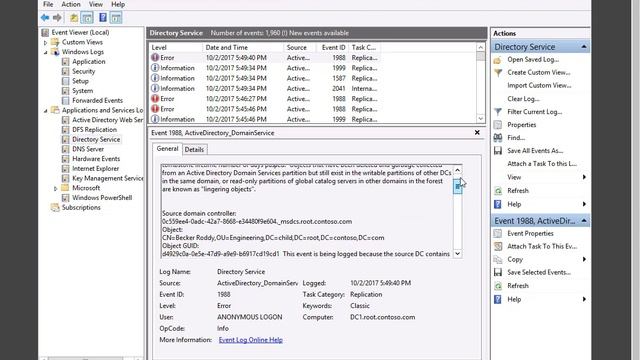Image resolution: width=640 pixels, height=360 pixels.
Task: Click Refresh under Directory Service actions
Action: tap(518, 191)
